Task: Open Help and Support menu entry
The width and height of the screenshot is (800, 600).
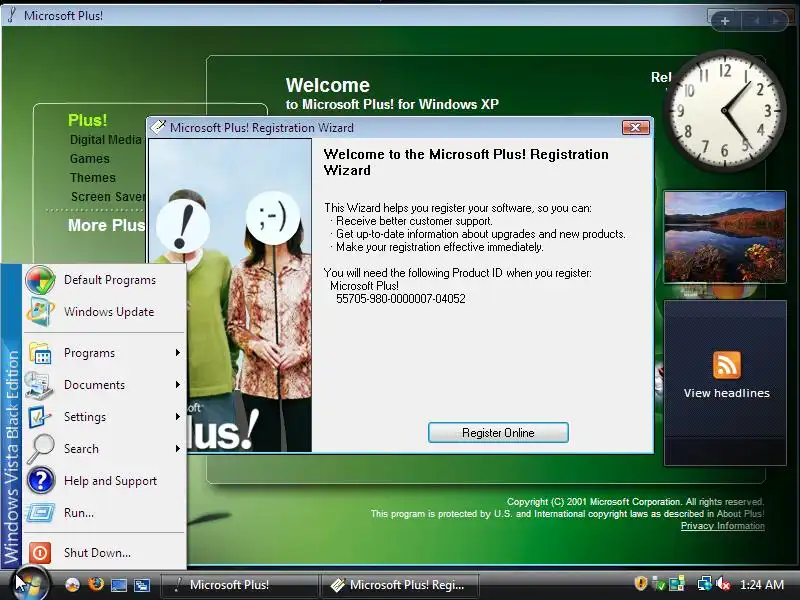Action: pyautogui.click(x=104, y=481)
